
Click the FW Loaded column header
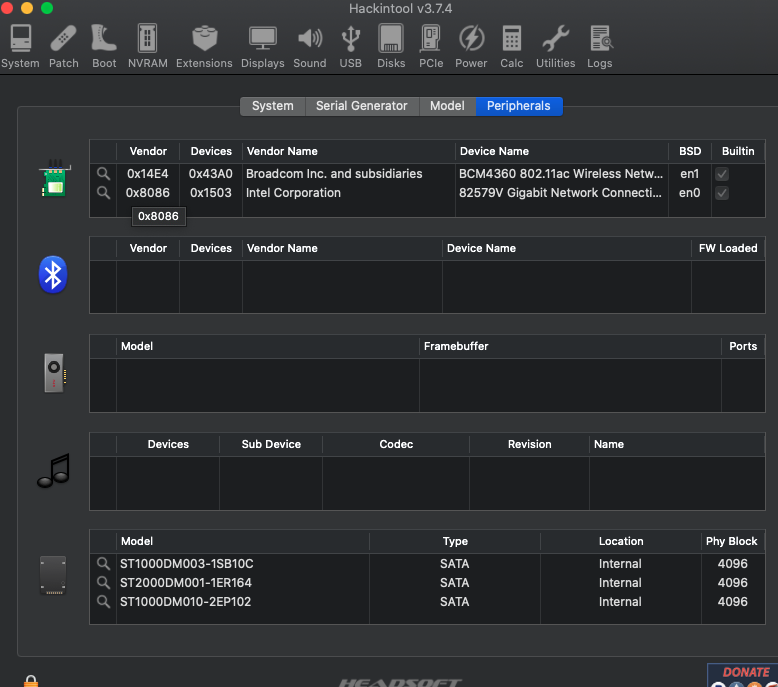click(728, 249)
